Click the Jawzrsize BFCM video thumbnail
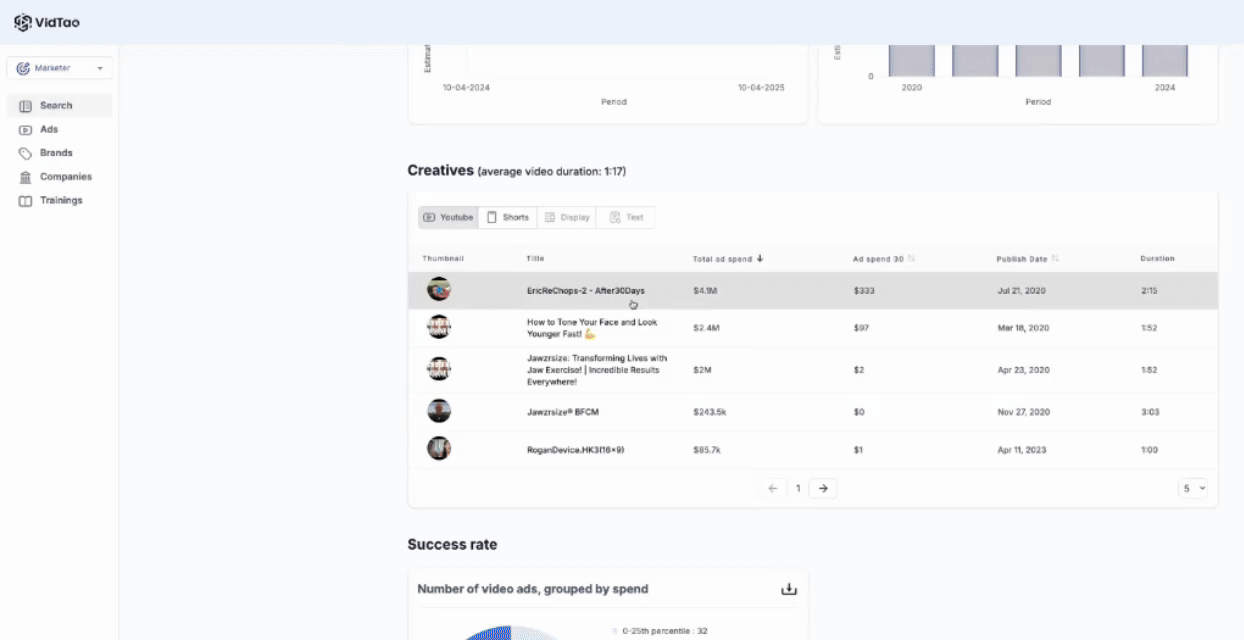 click(x=439, y=411)
